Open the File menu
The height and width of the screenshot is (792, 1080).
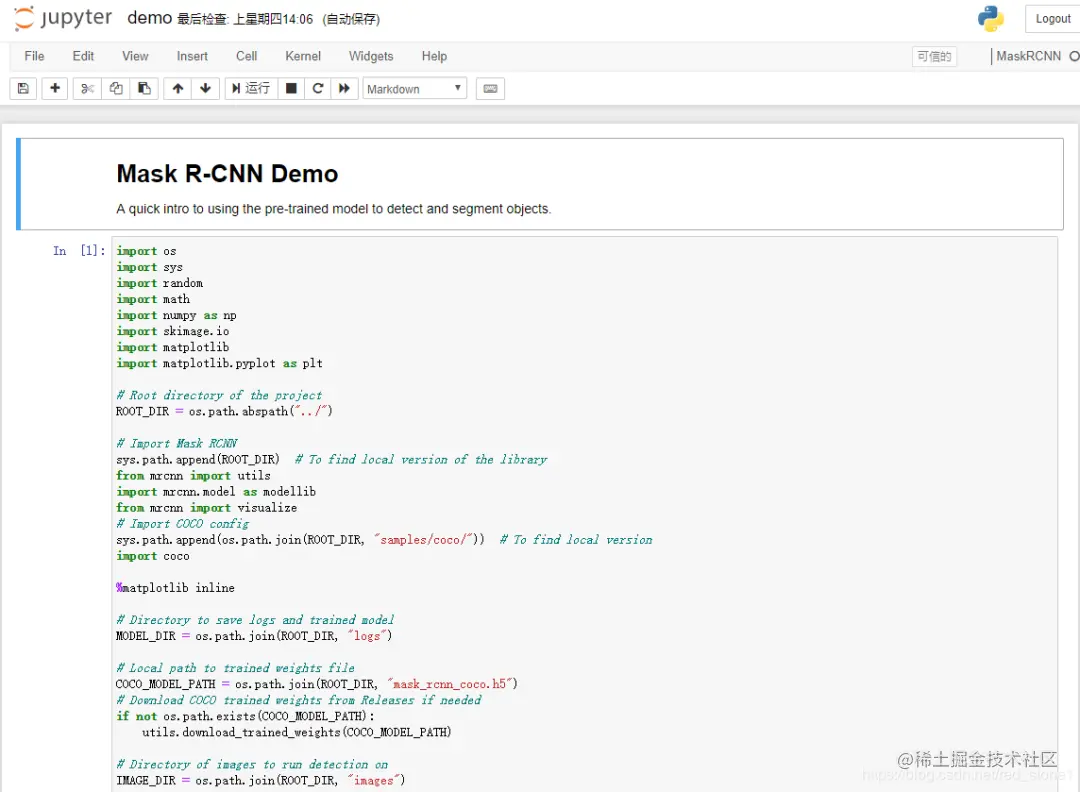(34, 56)
